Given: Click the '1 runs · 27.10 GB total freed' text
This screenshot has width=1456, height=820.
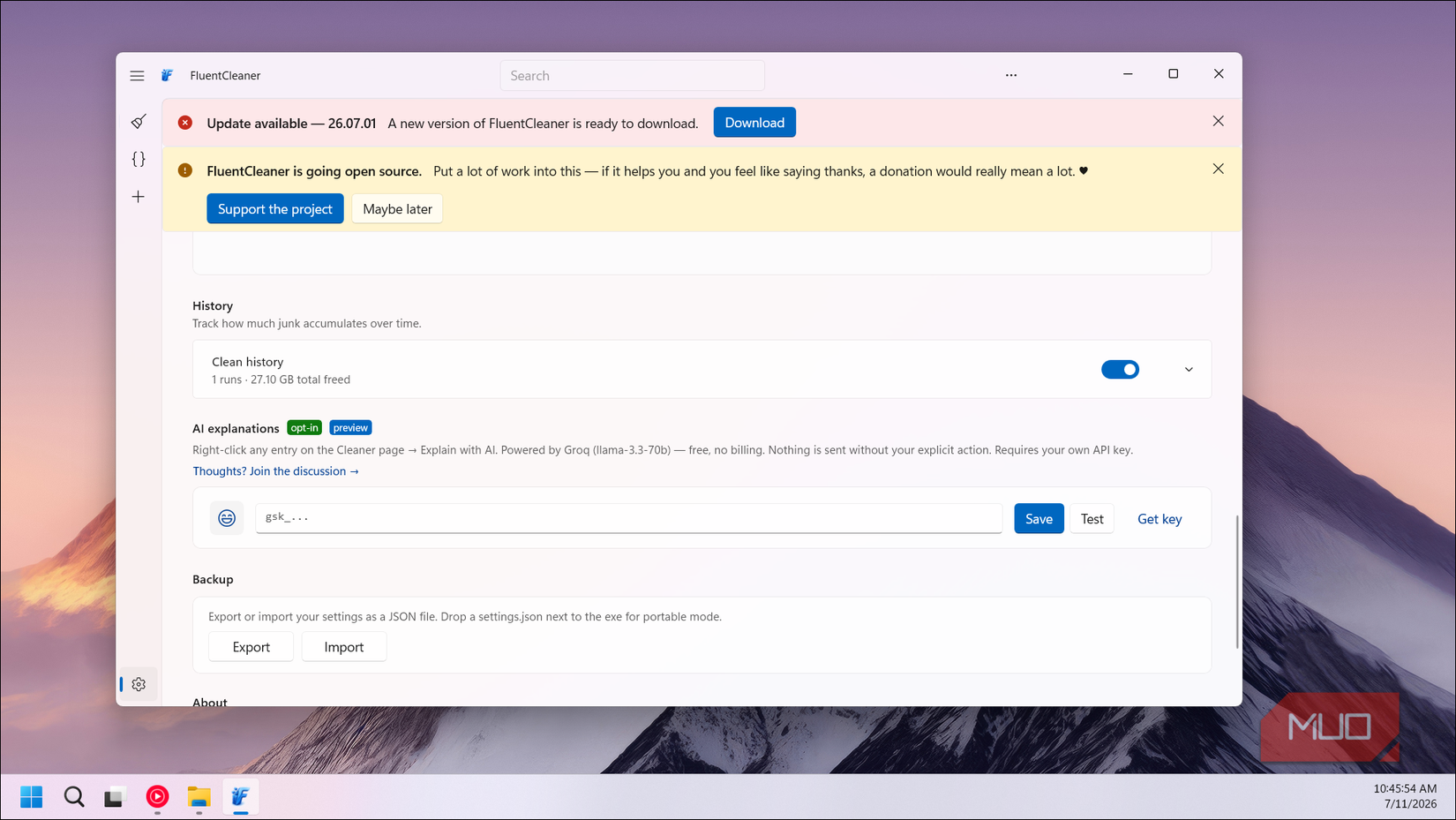Looking at the screenshot, I should click(x=281, y=380).
